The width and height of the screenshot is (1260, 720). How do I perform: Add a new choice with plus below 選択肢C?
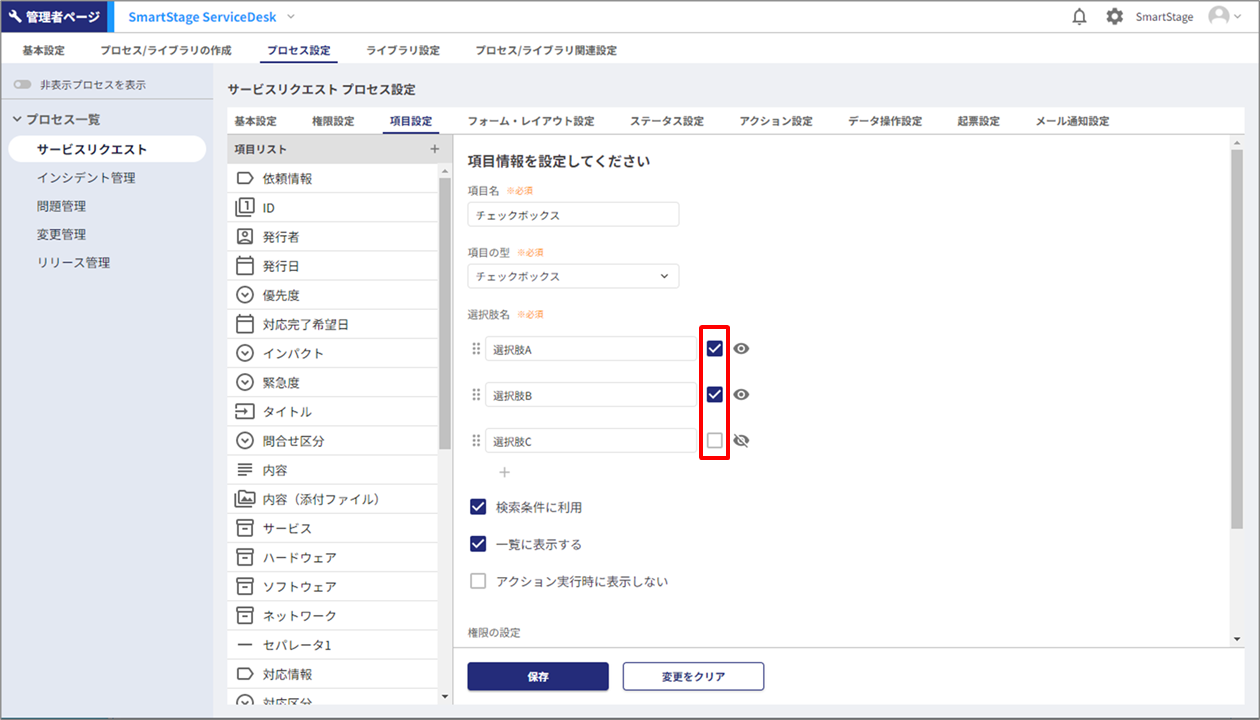click(x=504, y=472)
